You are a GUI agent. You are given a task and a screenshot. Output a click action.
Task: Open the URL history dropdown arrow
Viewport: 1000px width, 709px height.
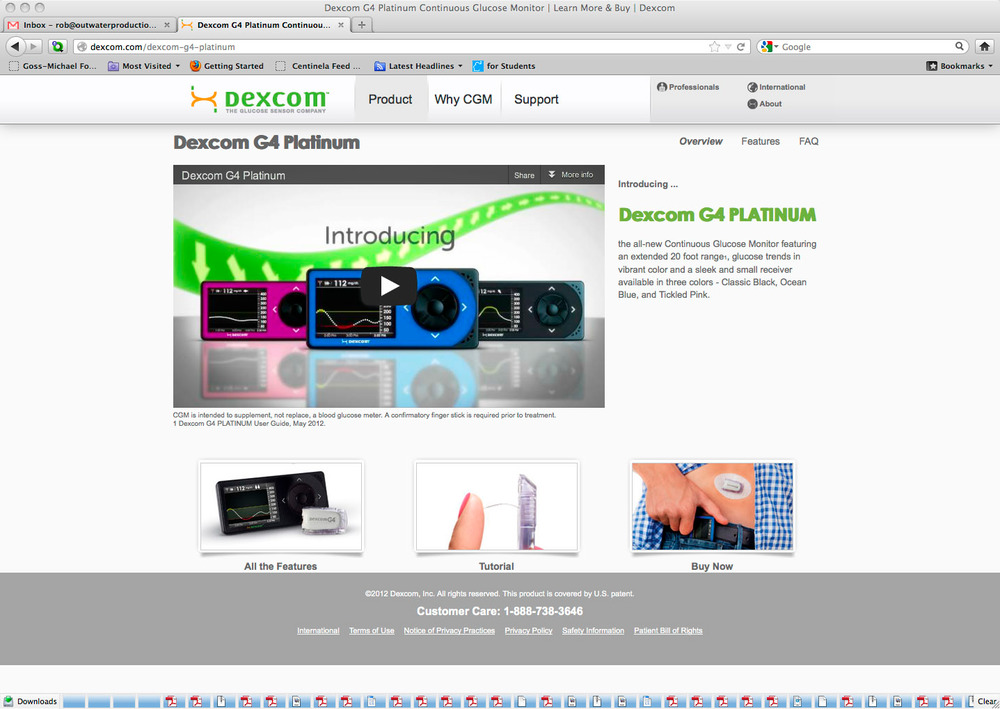(x=728, y=47)
